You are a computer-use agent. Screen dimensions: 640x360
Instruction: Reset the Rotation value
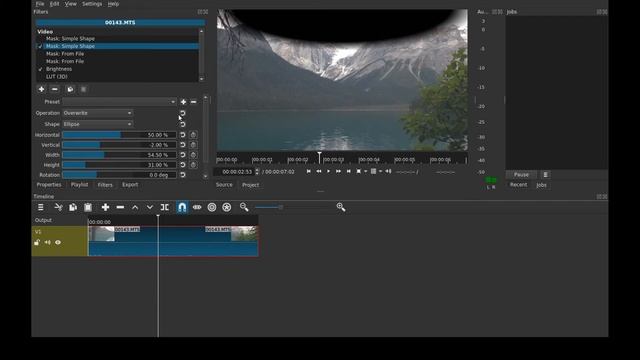(182, 175)
